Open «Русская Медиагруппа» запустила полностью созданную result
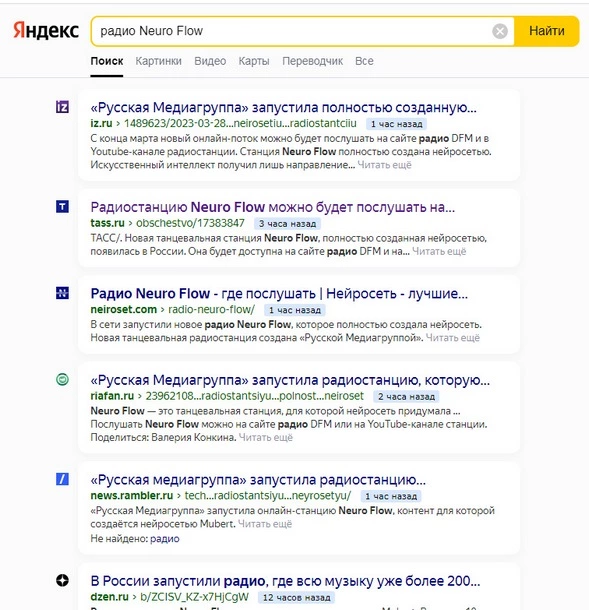589x610 pixels. coord(283,107)
